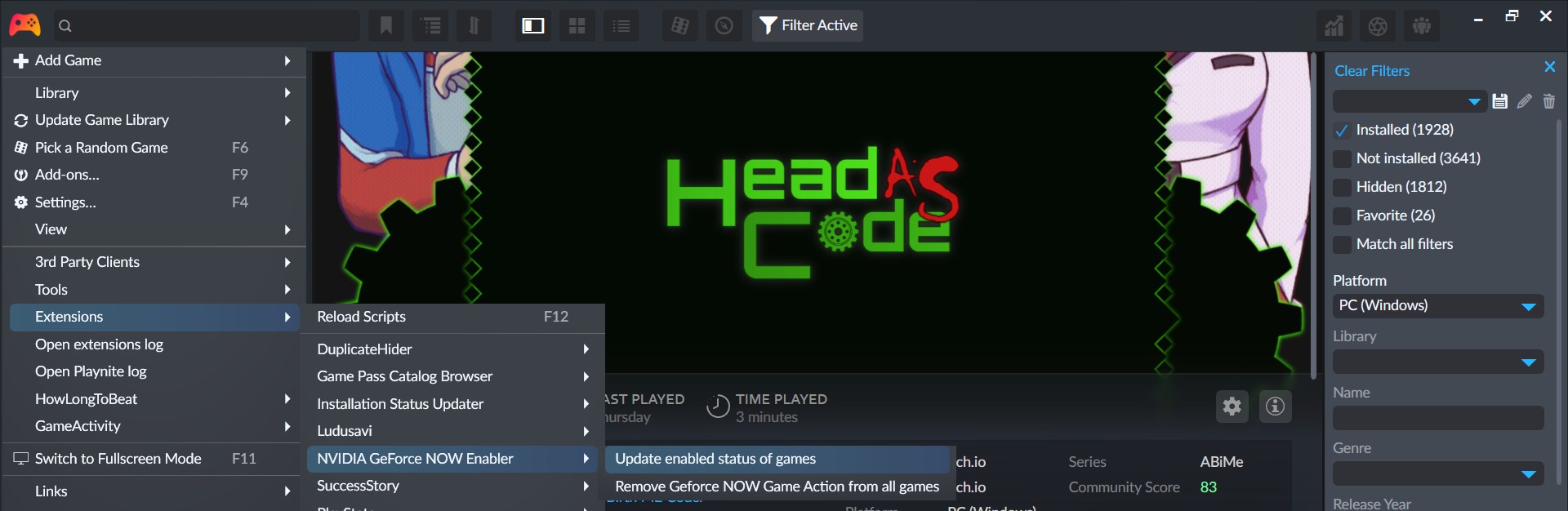
Task: Expand GameActivity submenu
Action: click(154, 426)
